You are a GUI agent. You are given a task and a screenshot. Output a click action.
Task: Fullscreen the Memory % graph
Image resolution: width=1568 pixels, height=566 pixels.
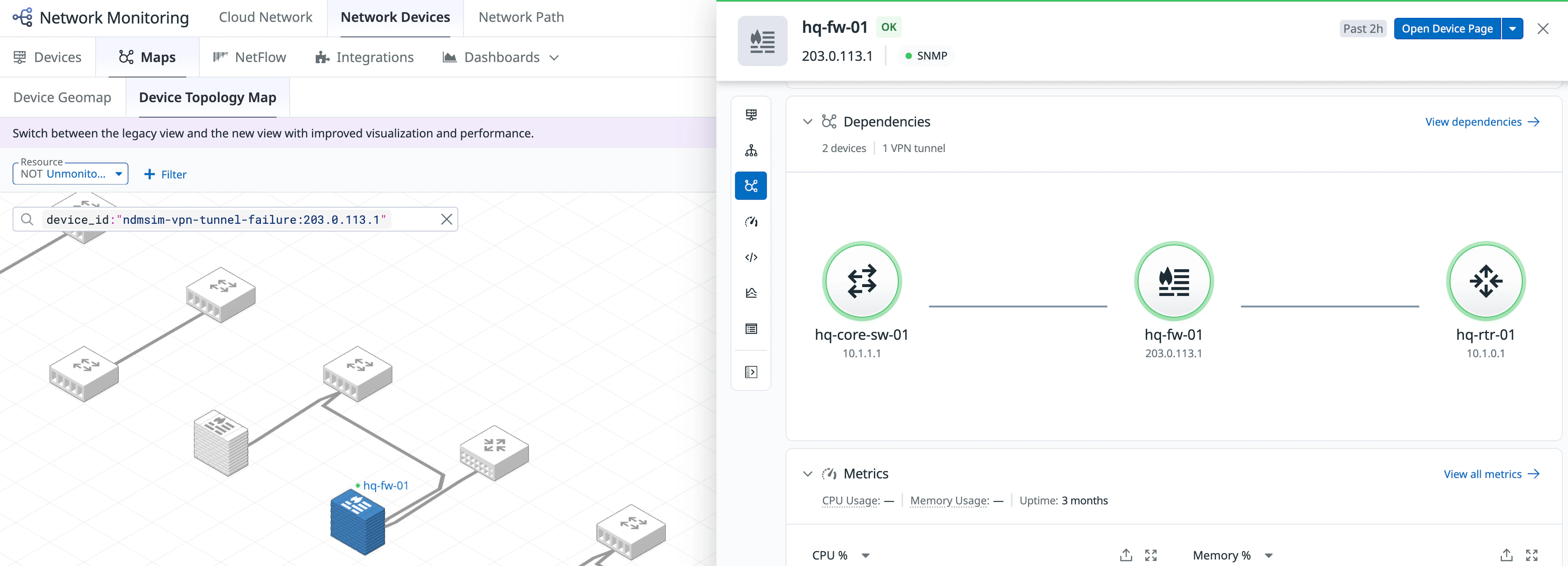1532,555
